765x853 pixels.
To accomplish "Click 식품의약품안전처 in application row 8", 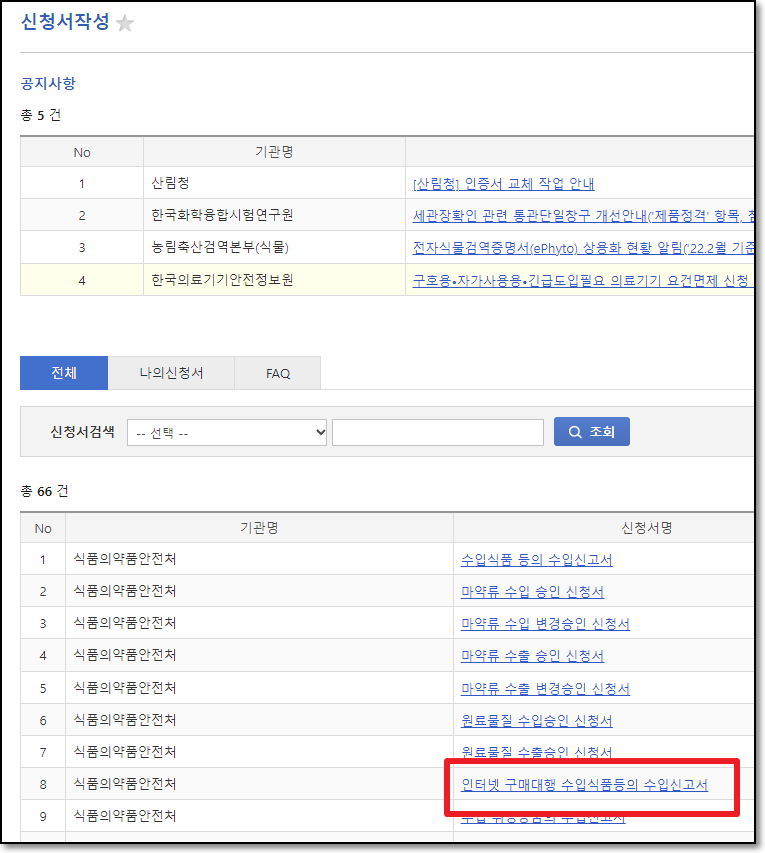I will point(125,784).
